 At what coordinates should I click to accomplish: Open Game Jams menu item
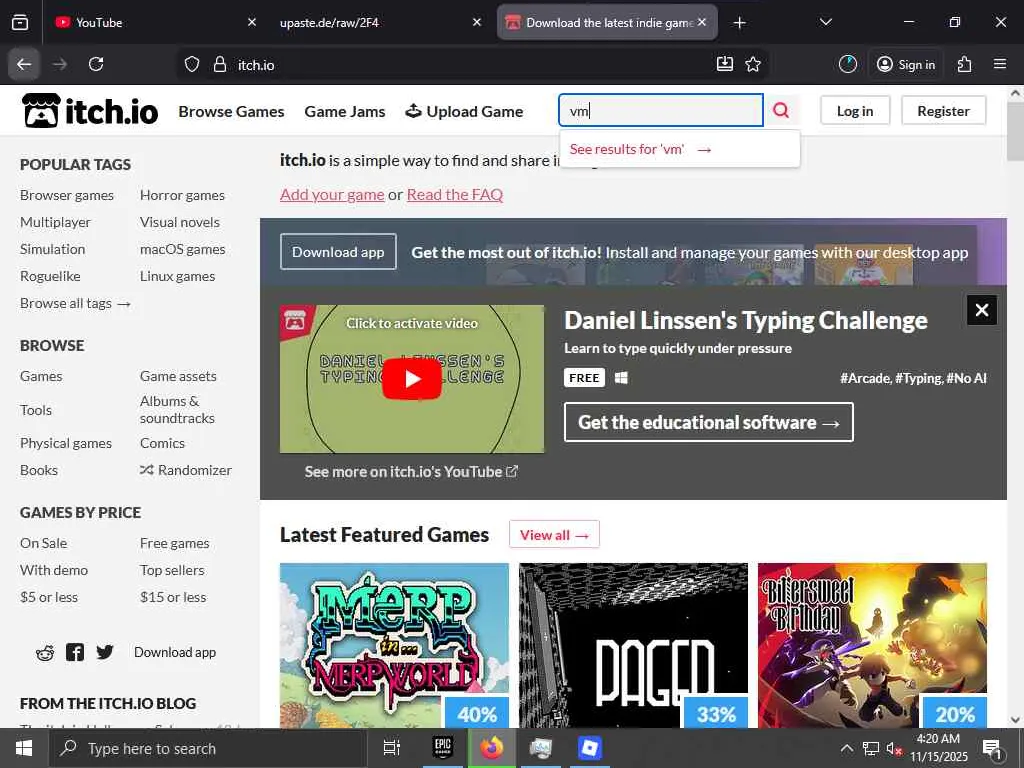pyautogui.click(x=345, y=112)
